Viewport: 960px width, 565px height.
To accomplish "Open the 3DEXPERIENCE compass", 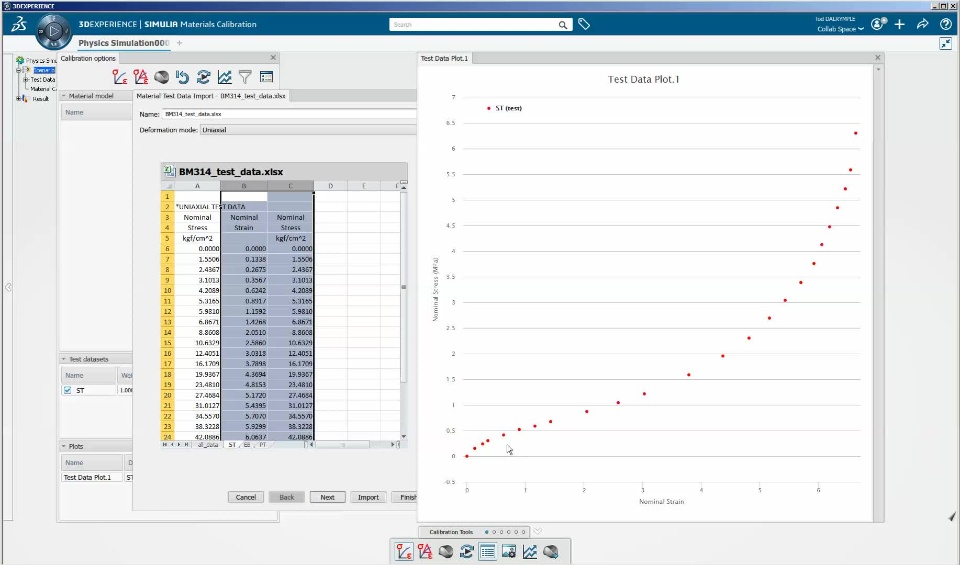I will 54,31.
